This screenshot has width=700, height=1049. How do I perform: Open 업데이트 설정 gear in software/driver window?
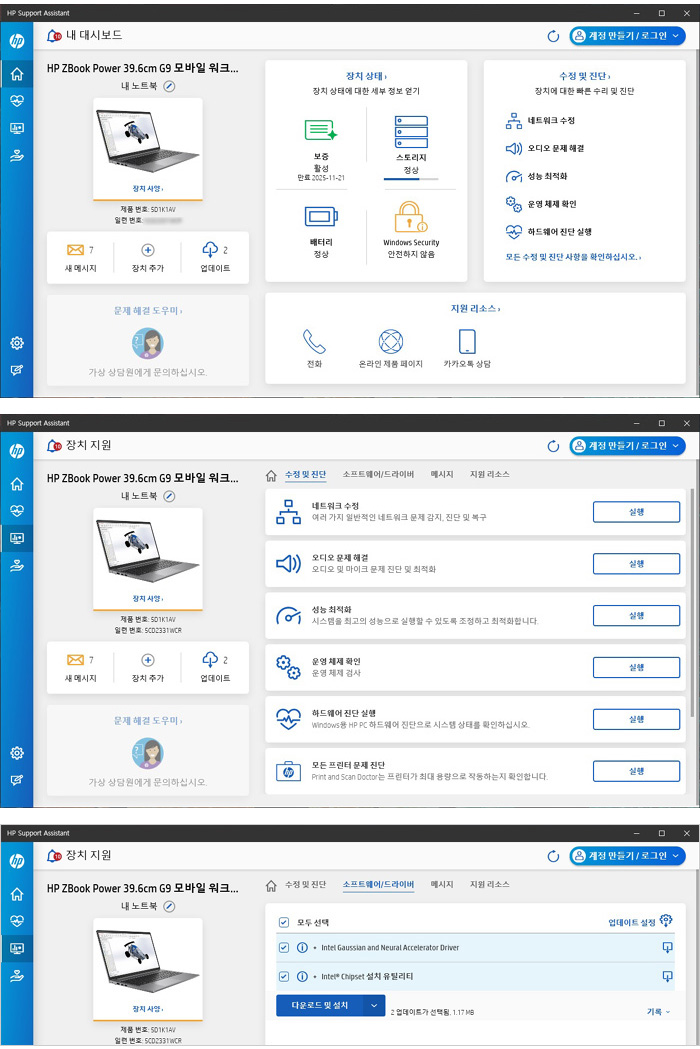click(x=666, y=920)
